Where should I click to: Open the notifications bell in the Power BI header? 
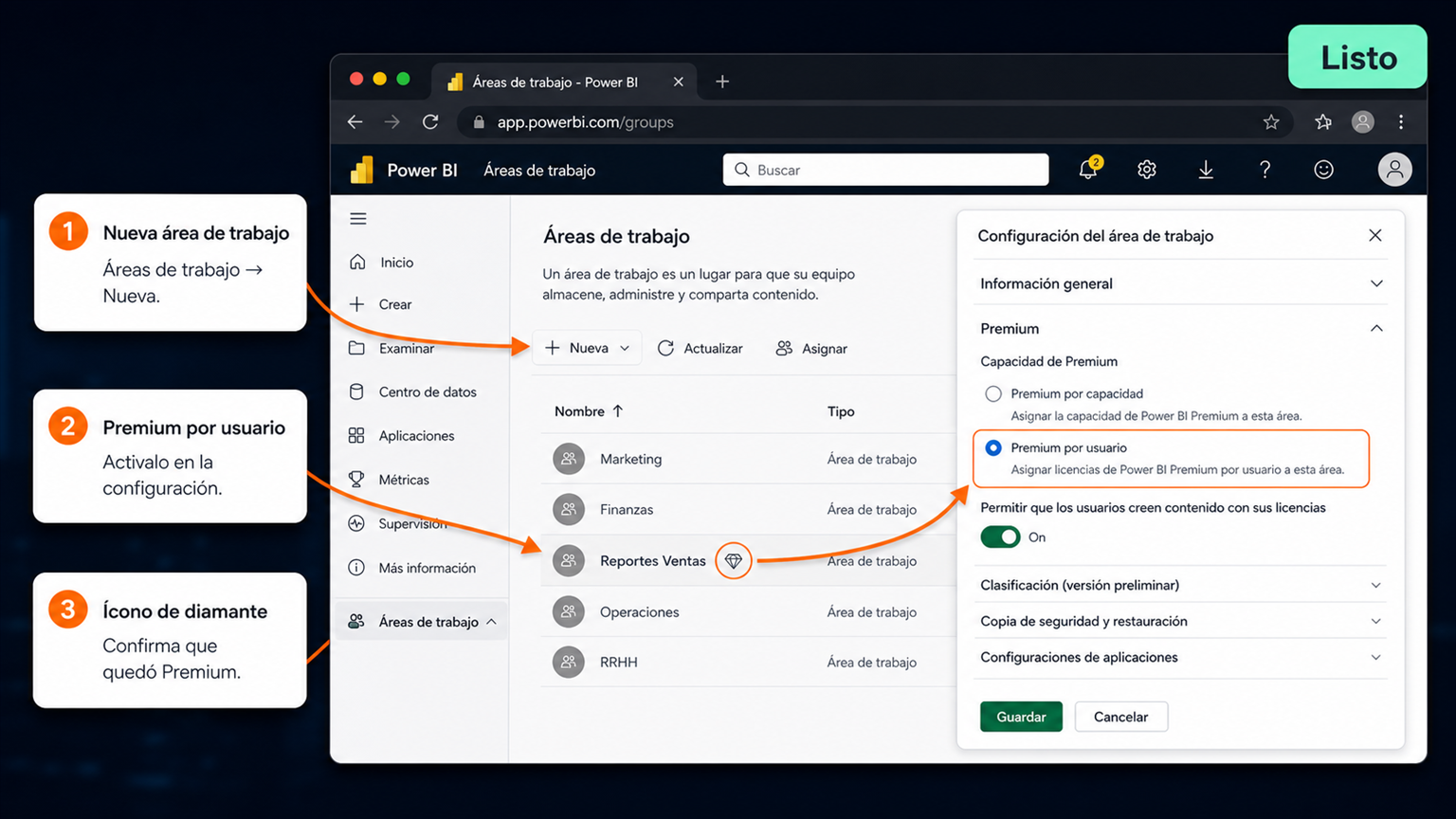1089,170
